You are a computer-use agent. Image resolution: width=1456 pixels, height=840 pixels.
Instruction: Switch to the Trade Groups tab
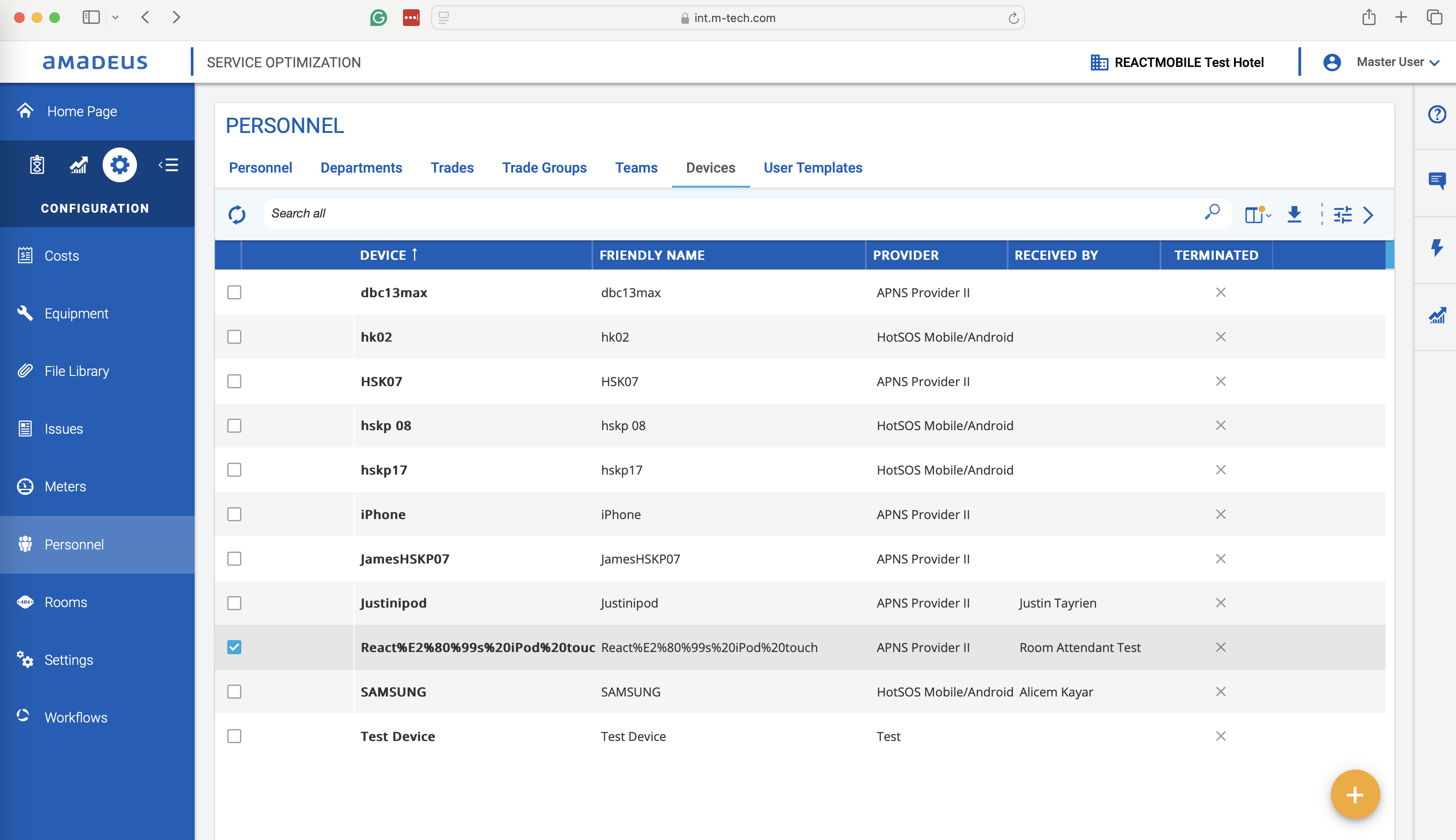click(x=544, y=168)
